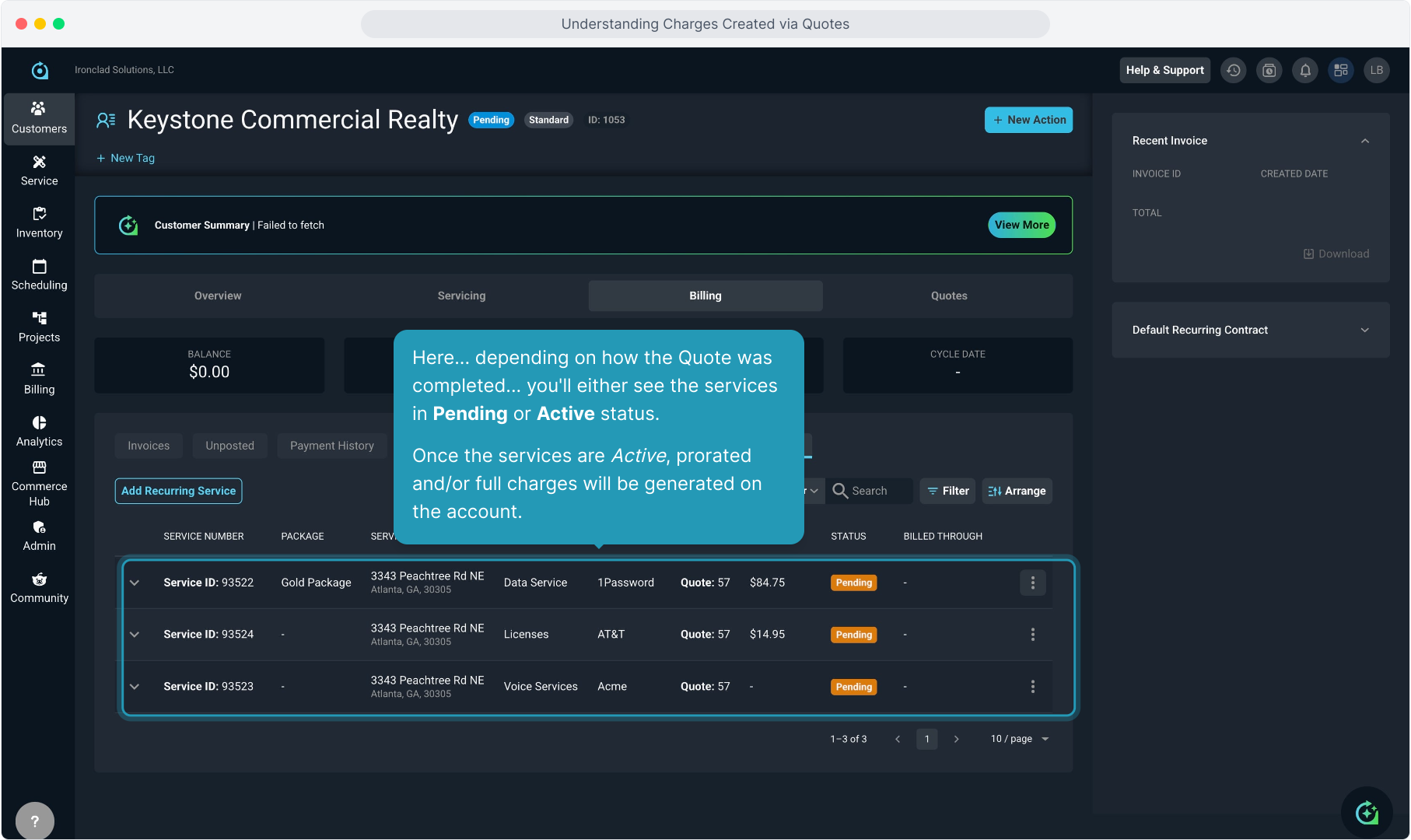Navigate to Projects in the sidebar
1411x840 pixels.
coord(39,327)
